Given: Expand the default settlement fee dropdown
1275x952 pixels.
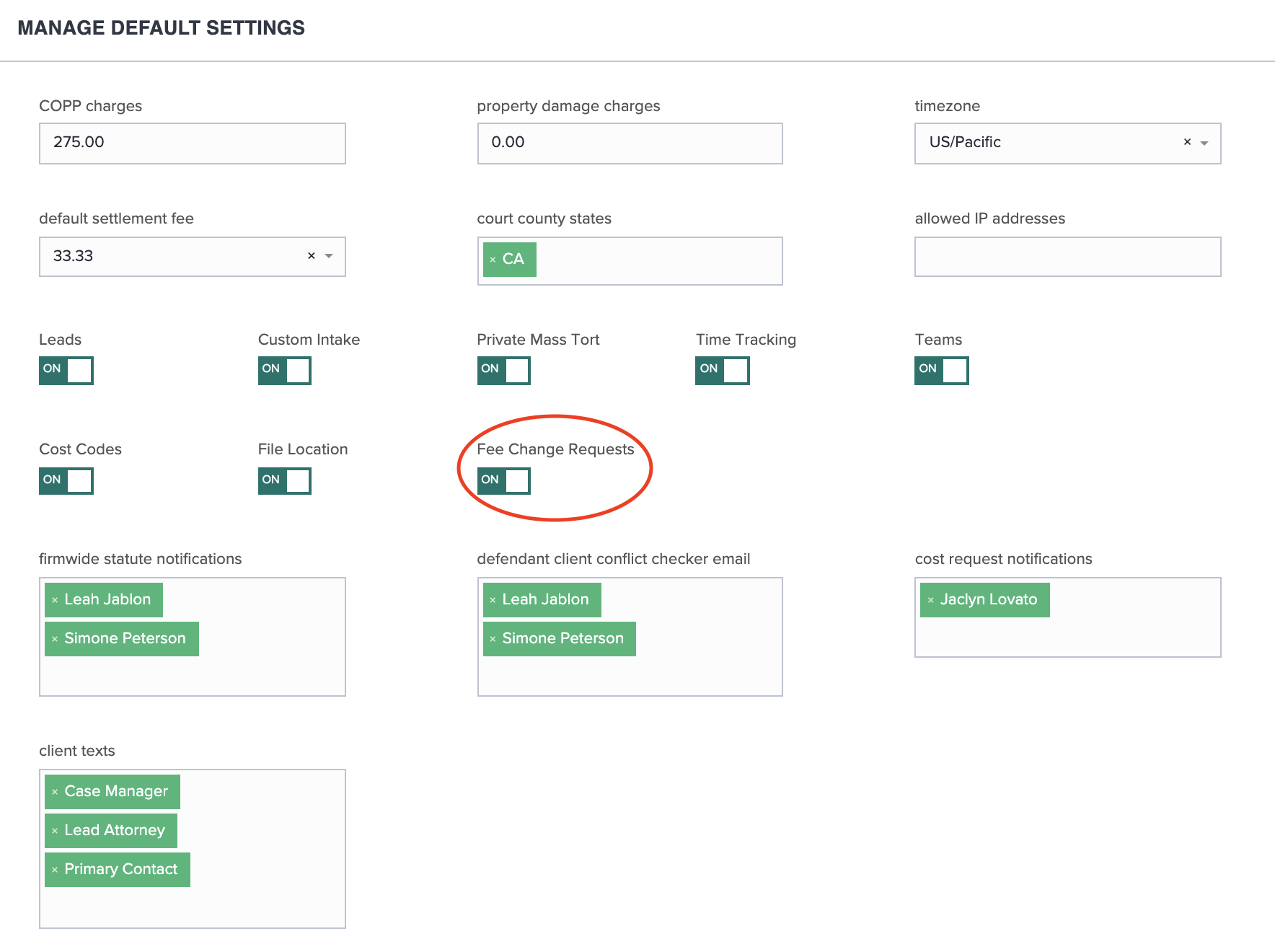Looking at the screenshot, I should pos(329,256).
